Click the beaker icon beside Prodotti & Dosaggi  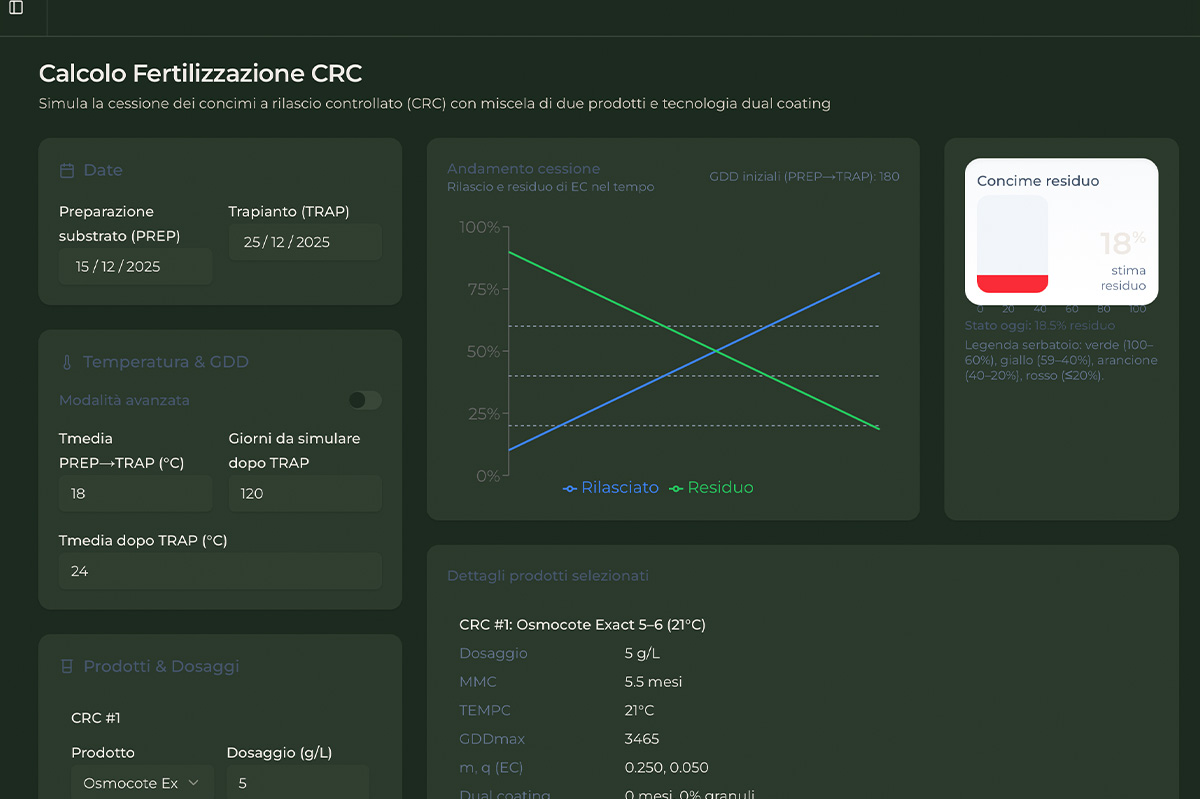click(x=67, y=667)
